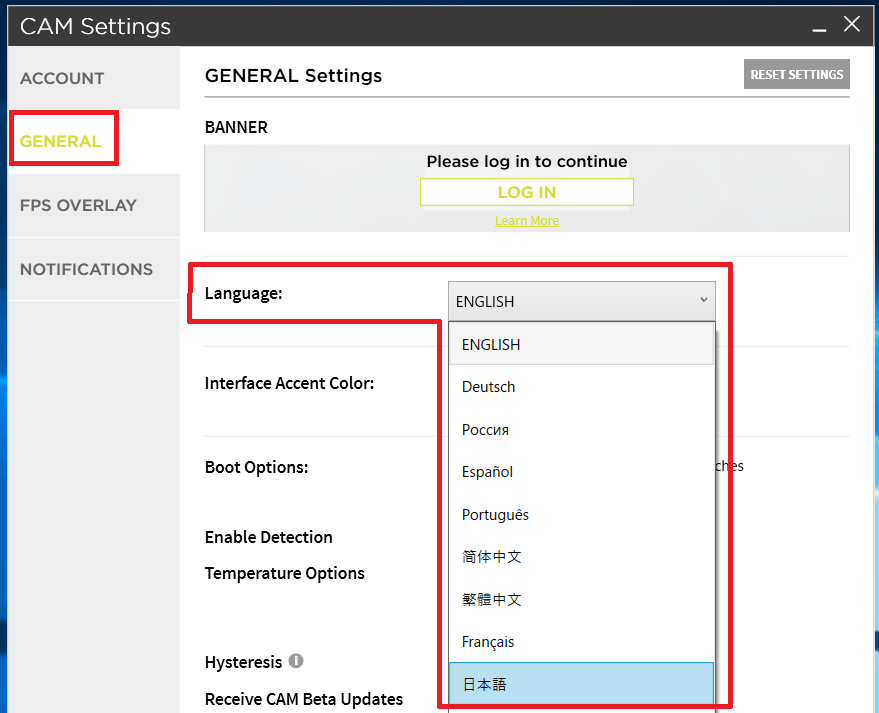Click the Receive CAM Beta Updates label
The height and width of the screenshot is (713, 879).
point(304,699)
